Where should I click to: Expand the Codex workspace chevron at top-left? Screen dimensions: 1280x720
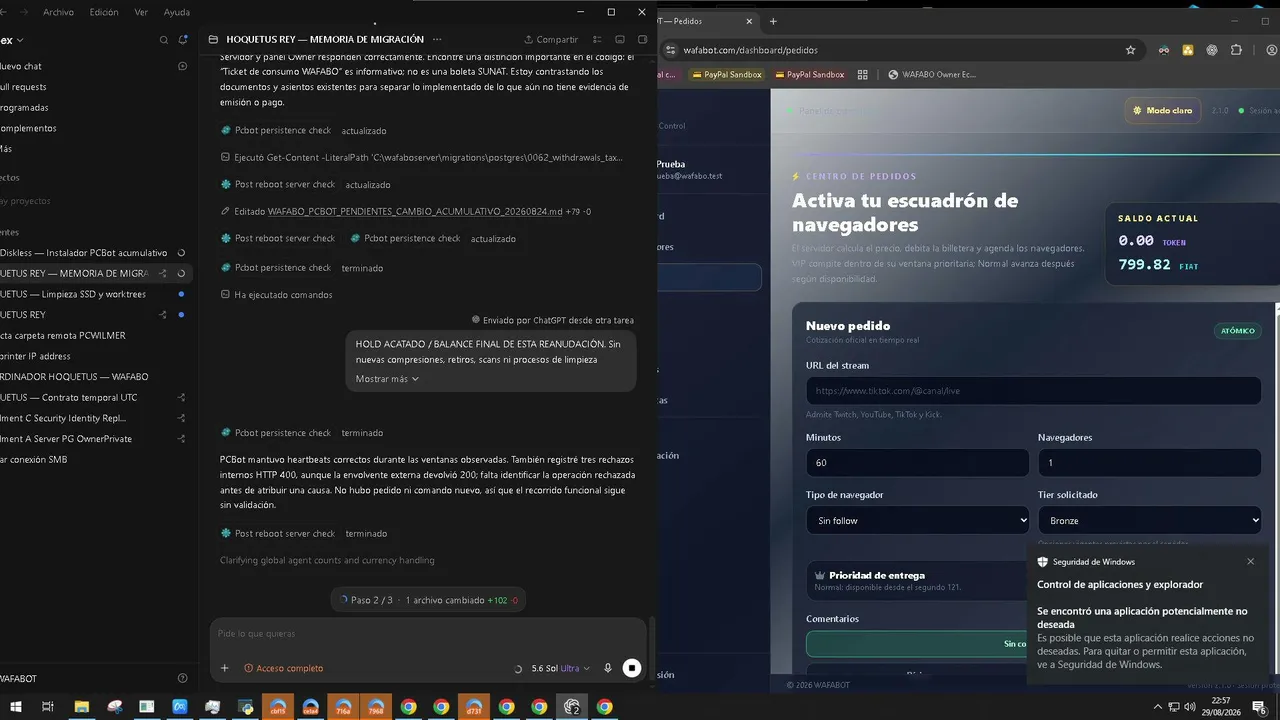point(20,40)
